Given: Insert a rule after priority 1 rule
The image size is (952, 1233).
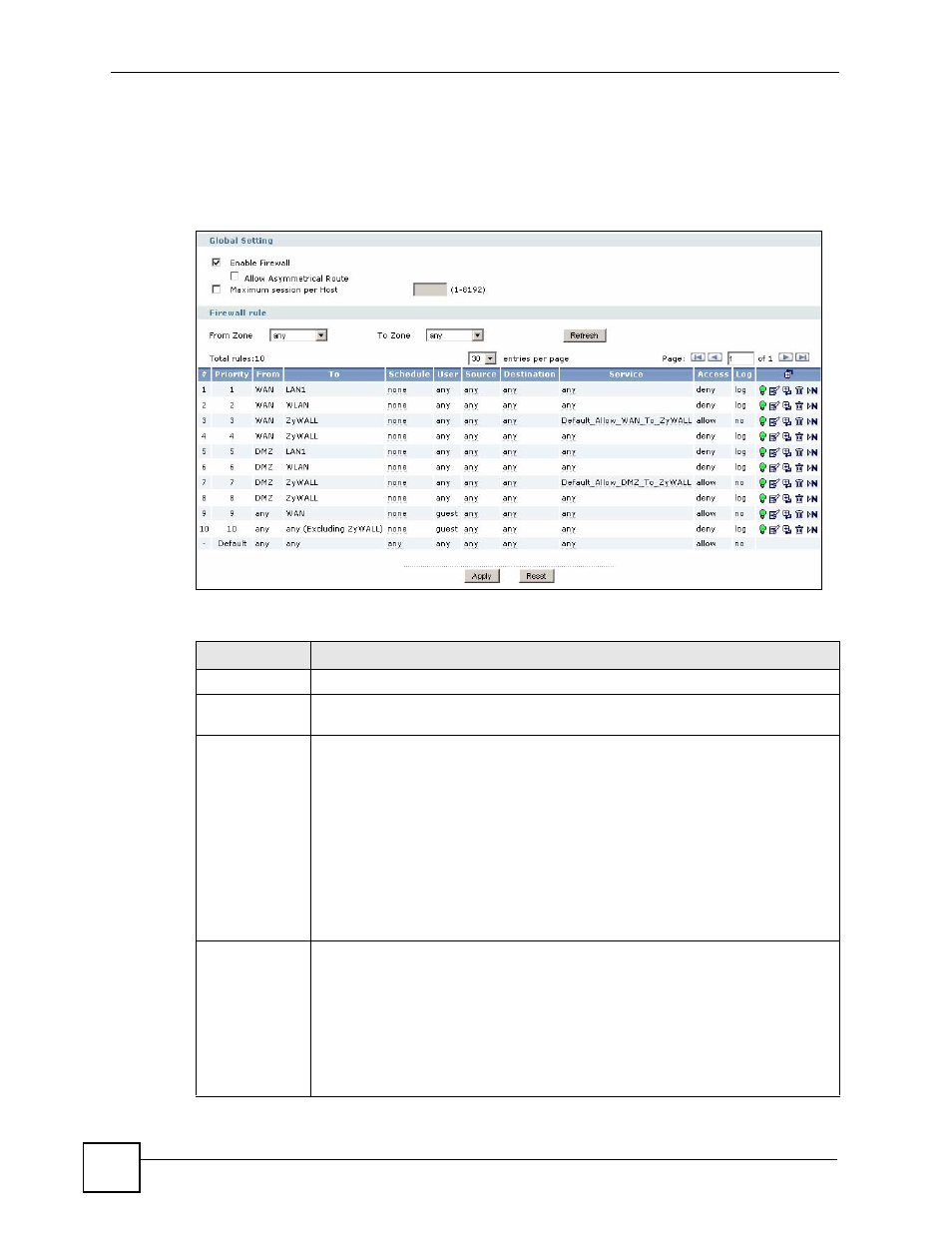Looking at the screenshot, I should pyautogui.click(x=786, y=390).
